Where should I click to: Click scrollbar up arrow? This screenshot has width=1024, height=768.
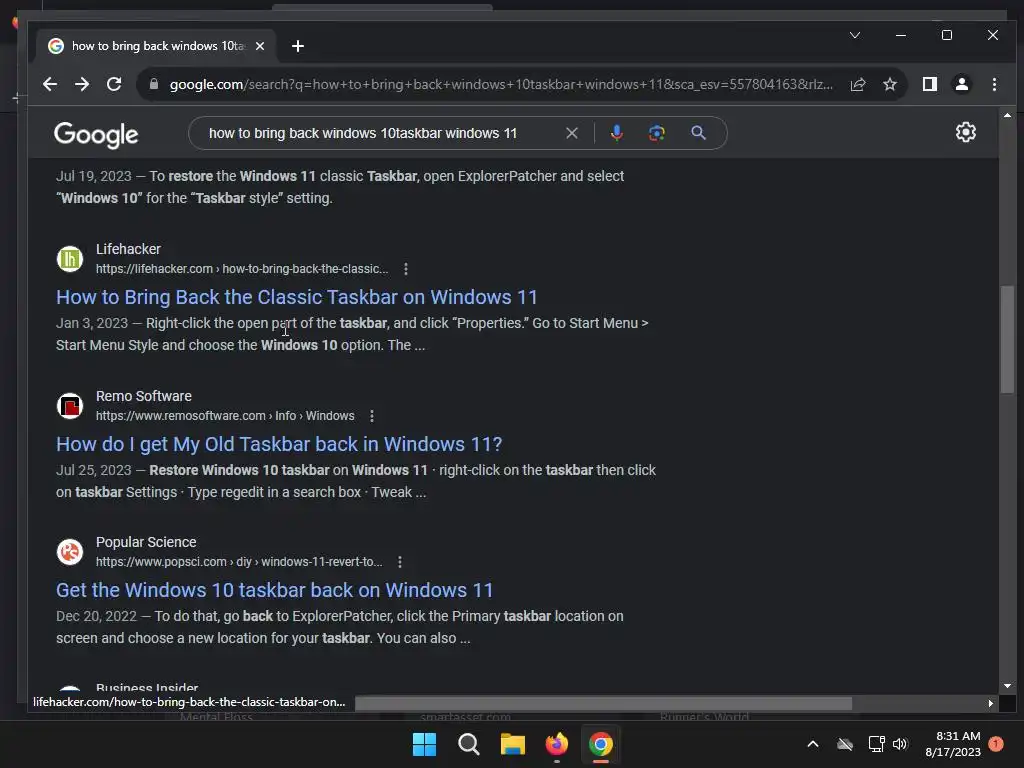(x=1007, y=116)
